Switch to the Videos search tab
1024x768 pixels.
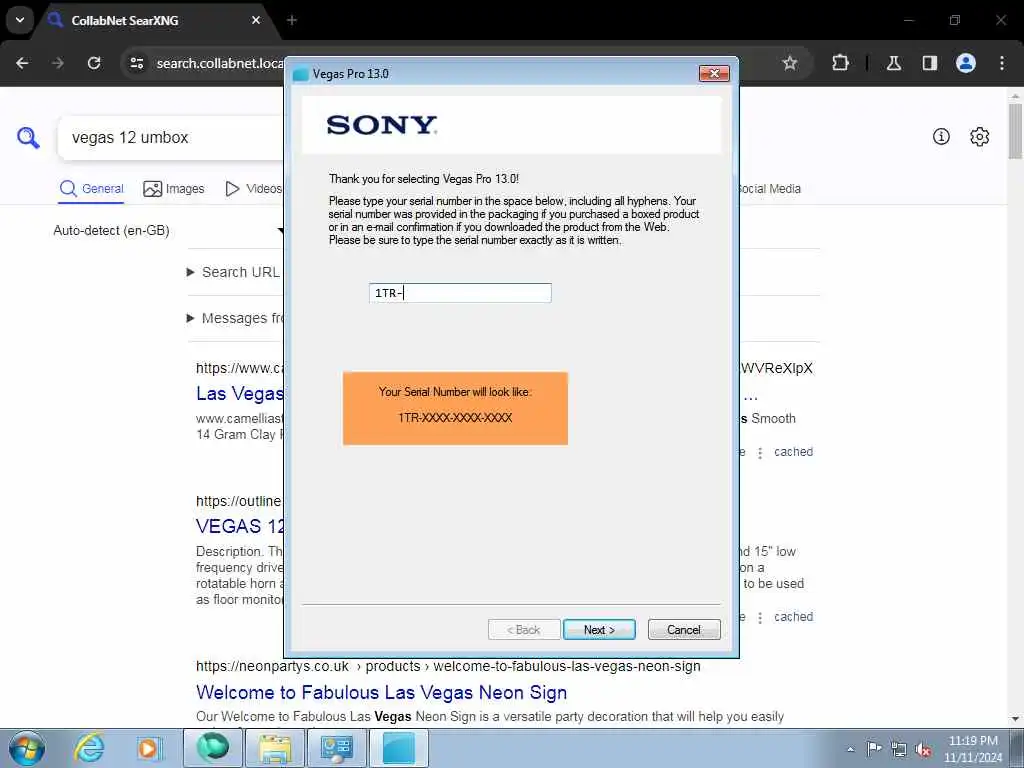point(253,189)
